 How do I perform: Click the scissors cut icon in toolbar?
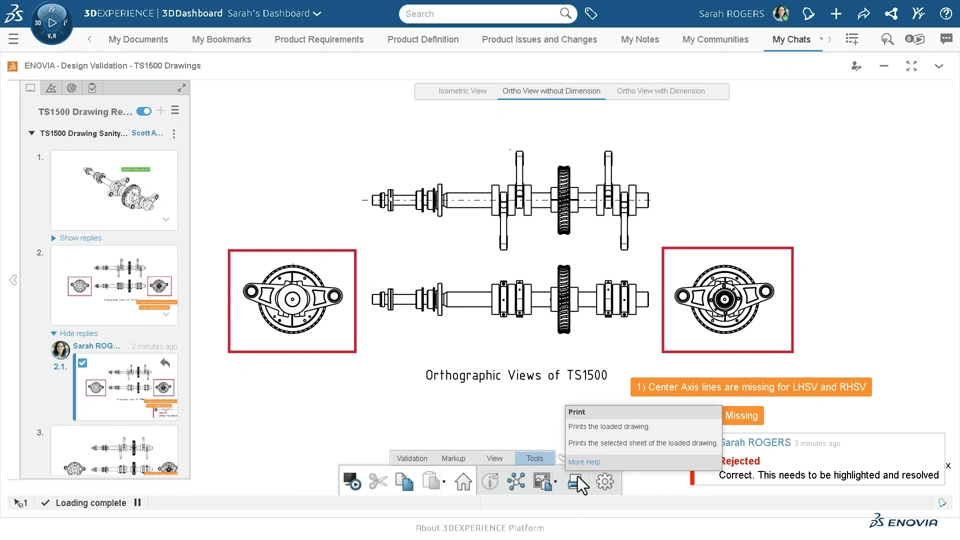click(x=378, y=482)
